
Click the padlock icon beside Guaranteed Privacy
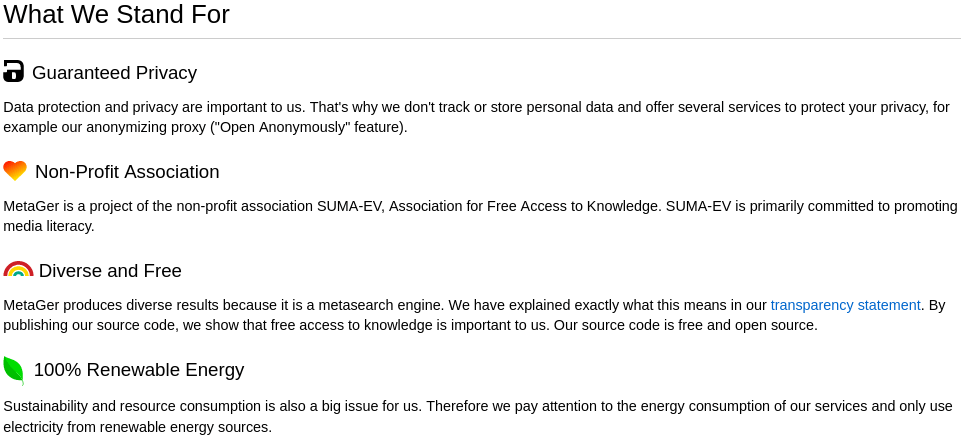(13, 71)
